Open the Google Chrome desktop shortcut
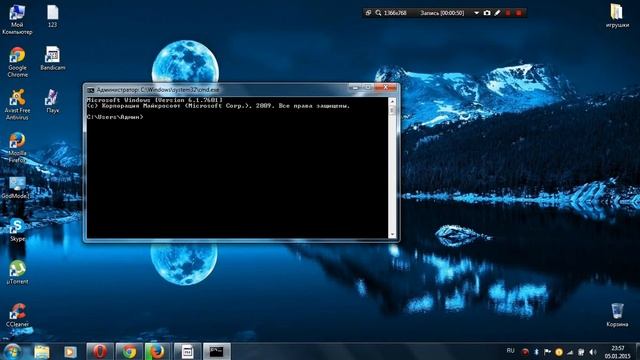 click(17, 62)
